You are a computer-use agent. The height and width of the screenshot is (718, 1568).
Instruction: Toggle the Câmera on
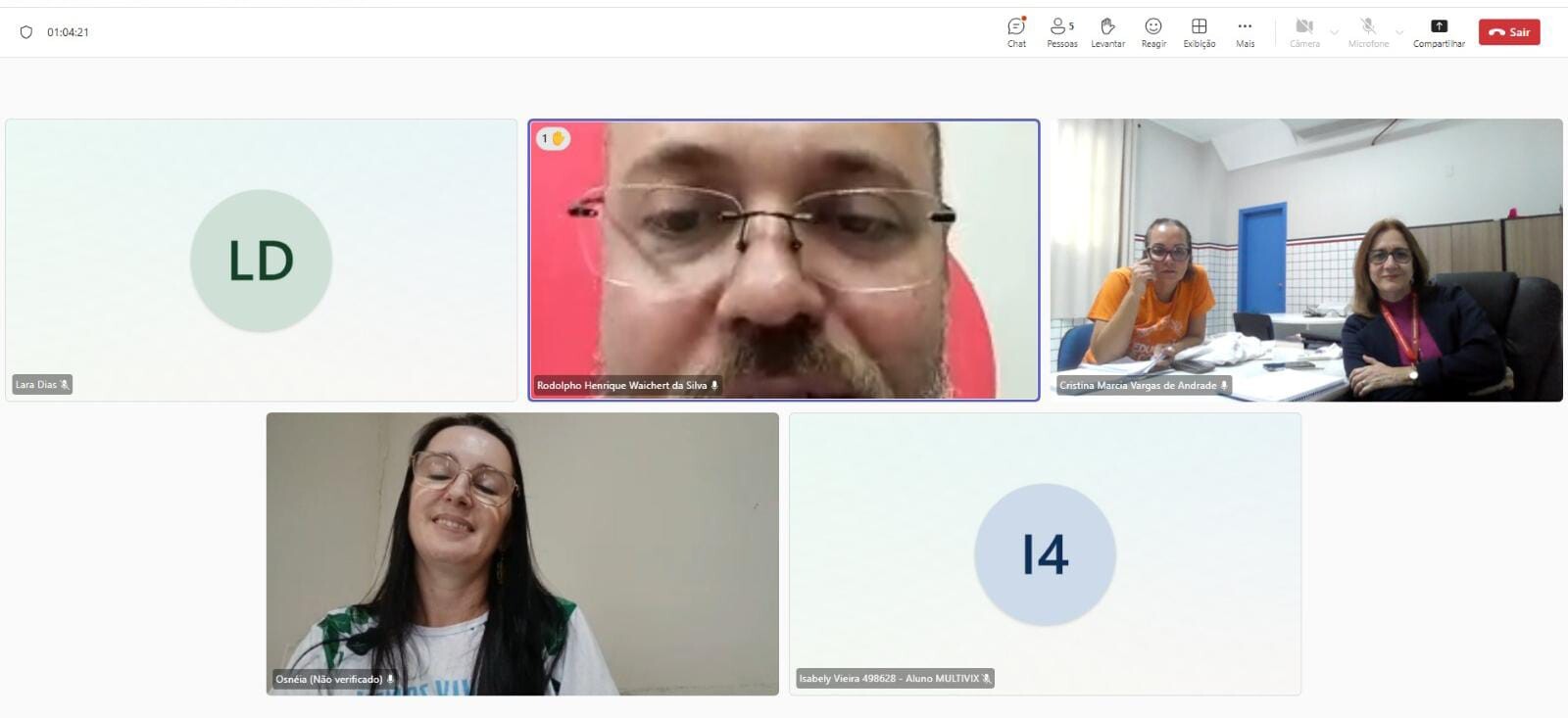[1304, 32]
